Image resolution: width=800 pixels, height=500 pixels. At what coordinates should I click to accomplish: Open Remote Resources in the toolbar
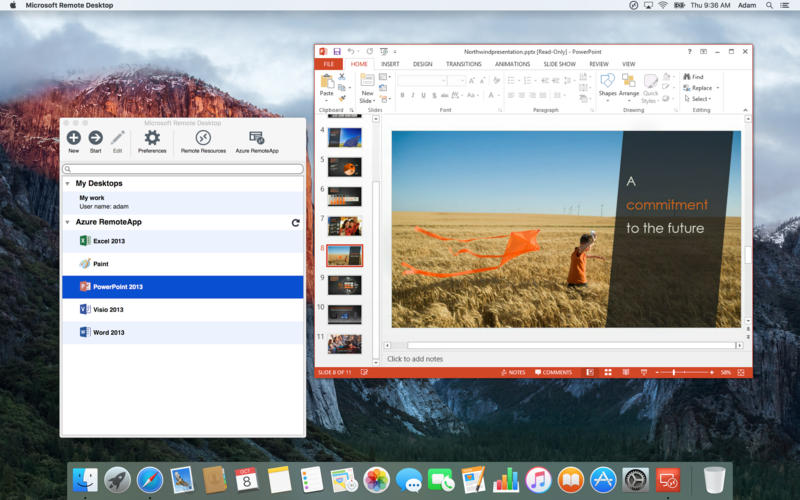click(203, 138)
